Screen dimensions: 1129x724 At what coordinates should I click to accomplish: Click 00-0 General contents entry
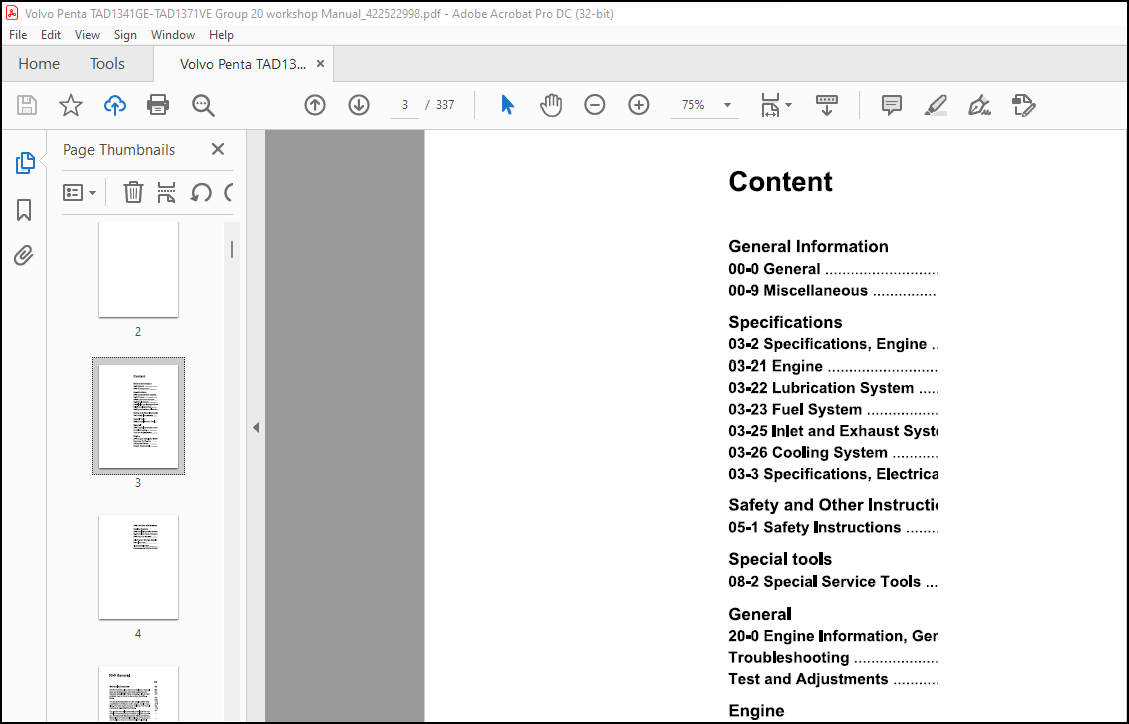click(832, 269)
